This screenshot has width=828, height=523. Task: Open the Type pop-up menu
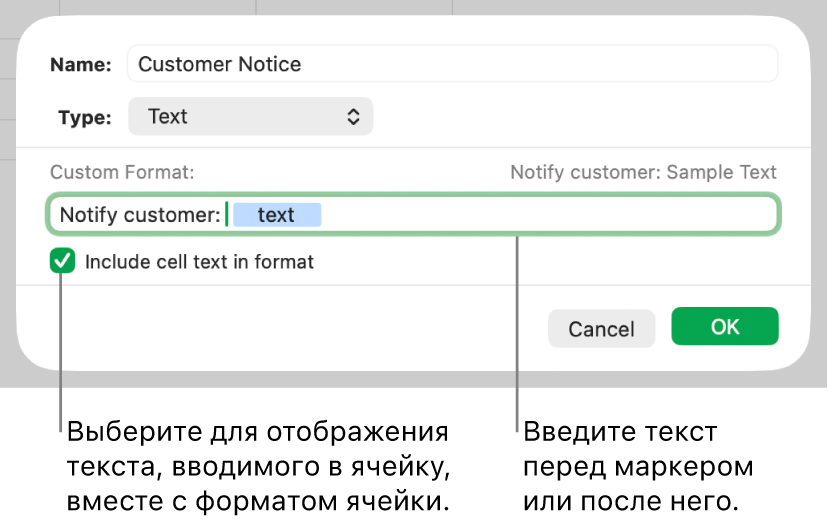[250, 116]
